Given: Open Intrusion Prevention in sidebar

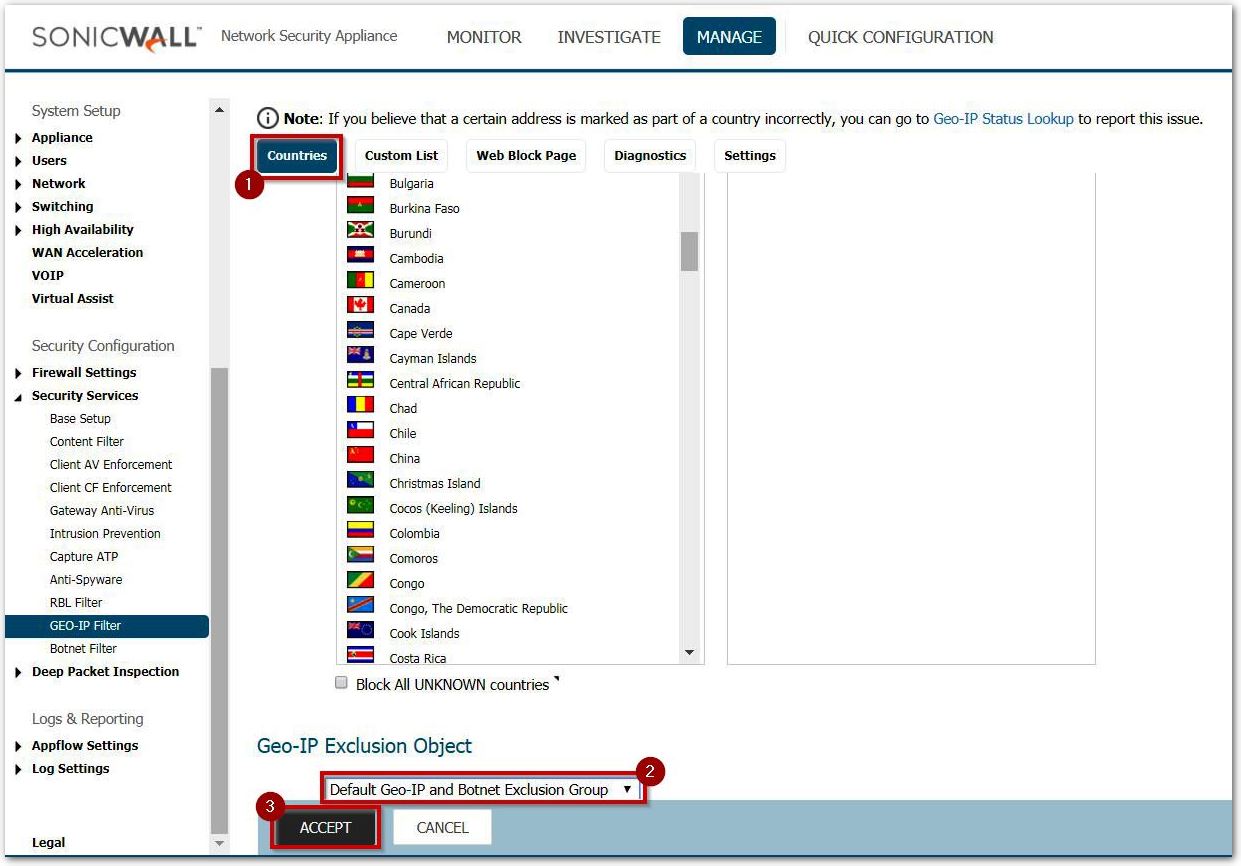Looking at the screenshot, I should pos(105,534).
